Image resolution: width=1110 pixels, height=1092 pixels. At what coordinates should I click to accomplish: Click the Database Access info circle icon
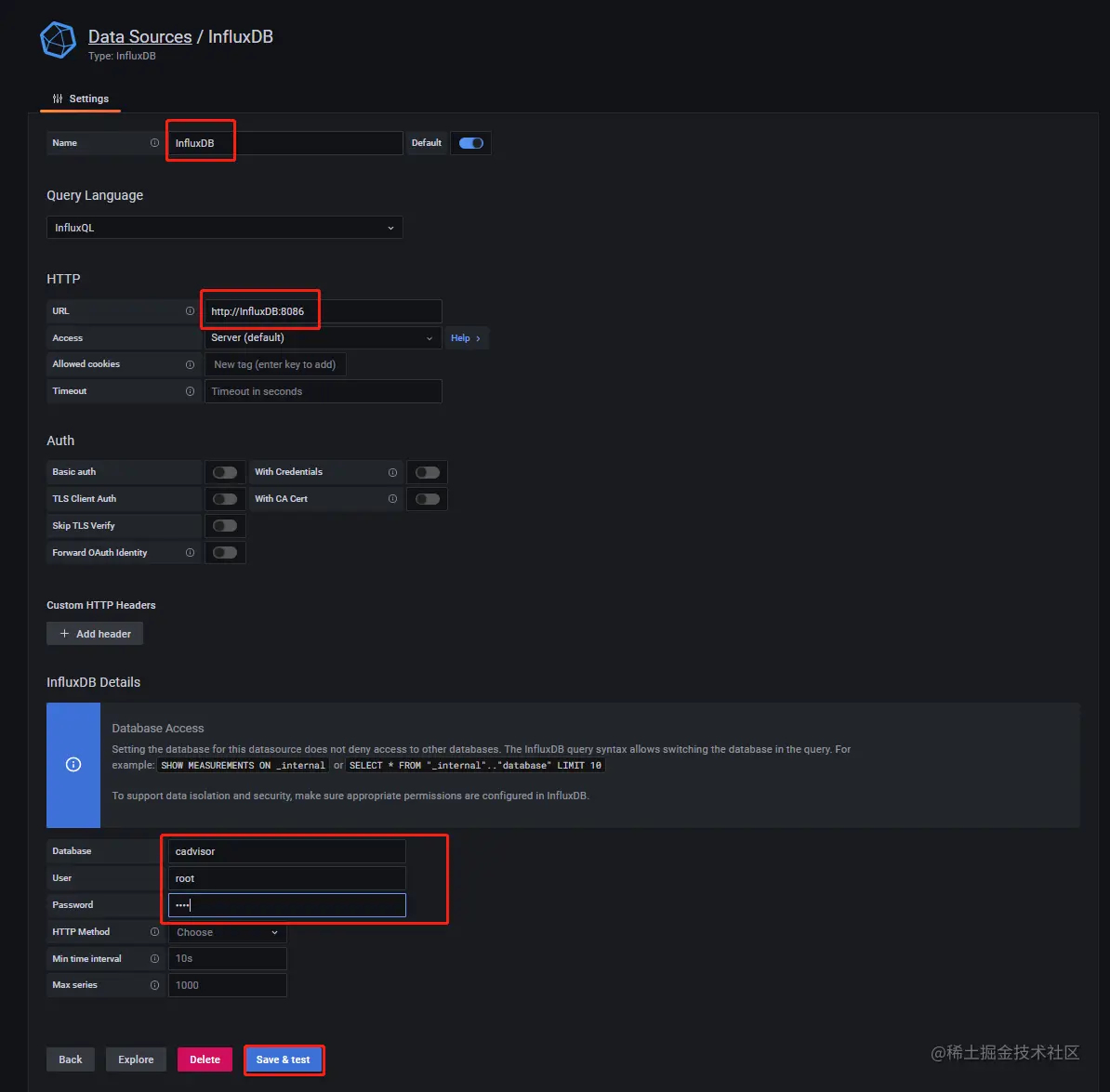click(x=73, y=764)
